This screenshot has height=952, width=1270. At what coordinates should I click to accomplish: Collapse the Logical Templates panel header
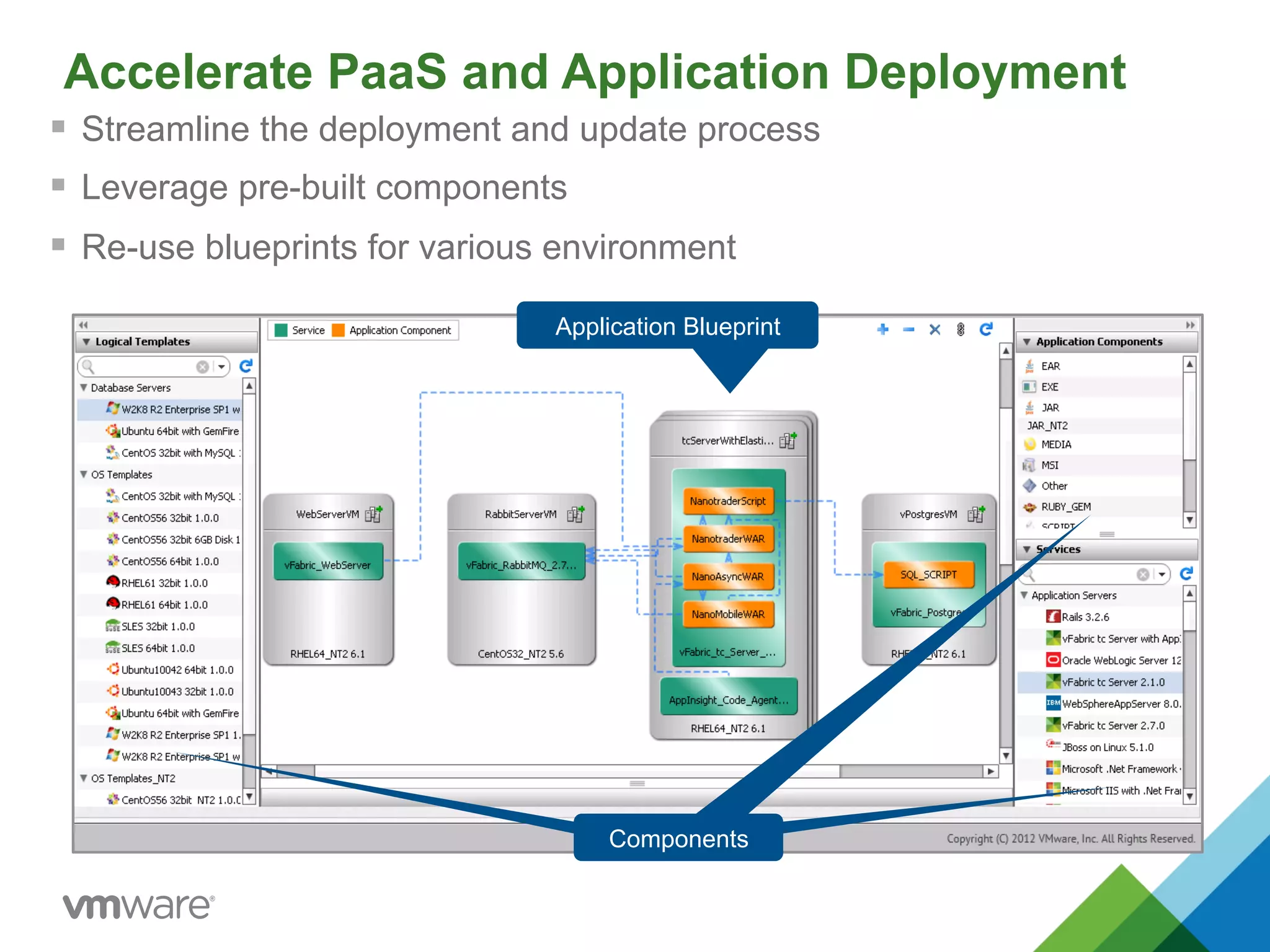point(86,342)
